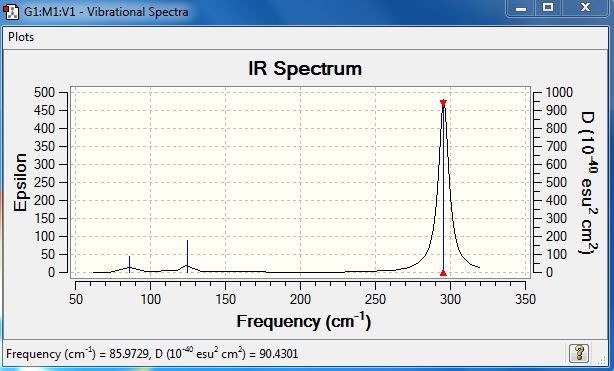Click the blue vibration line near 125 cm-1
The width and height of the screenshot is (614, 371).
[x=187, y=256]
